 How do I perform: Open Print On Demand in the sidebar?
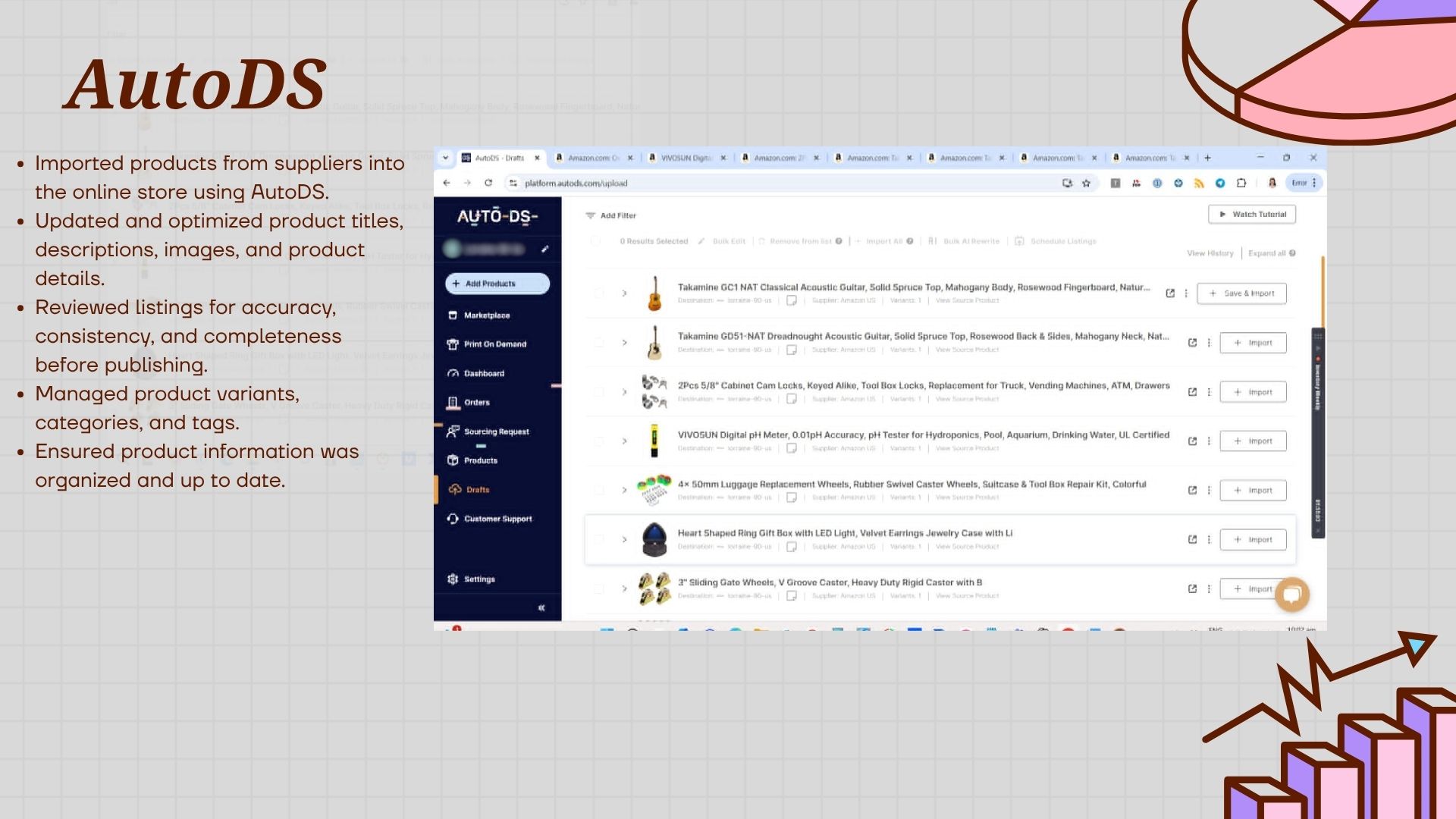[487, 344]
